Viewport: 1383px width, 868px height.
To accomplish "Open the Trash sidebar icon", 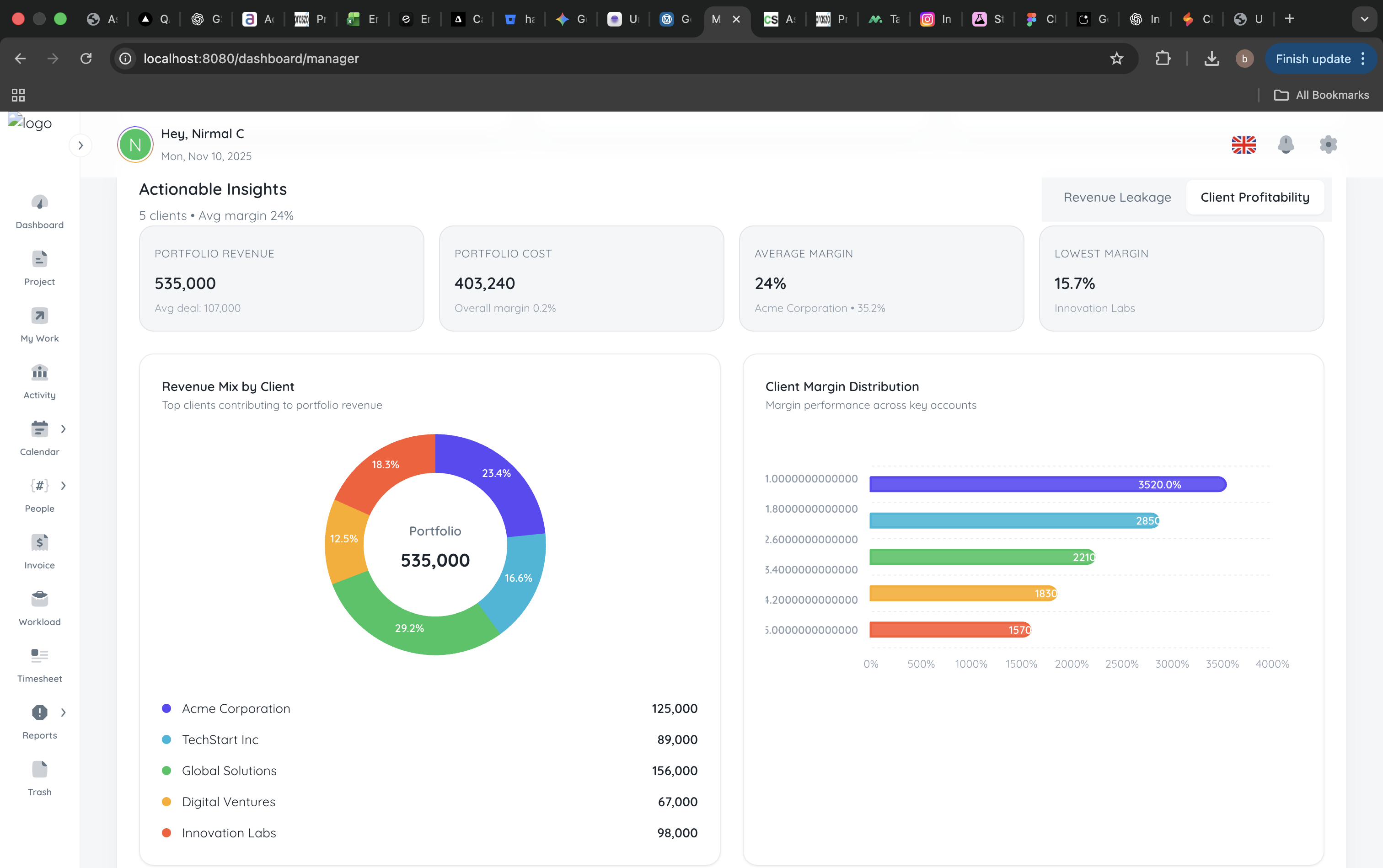I will tap(40, 769).
